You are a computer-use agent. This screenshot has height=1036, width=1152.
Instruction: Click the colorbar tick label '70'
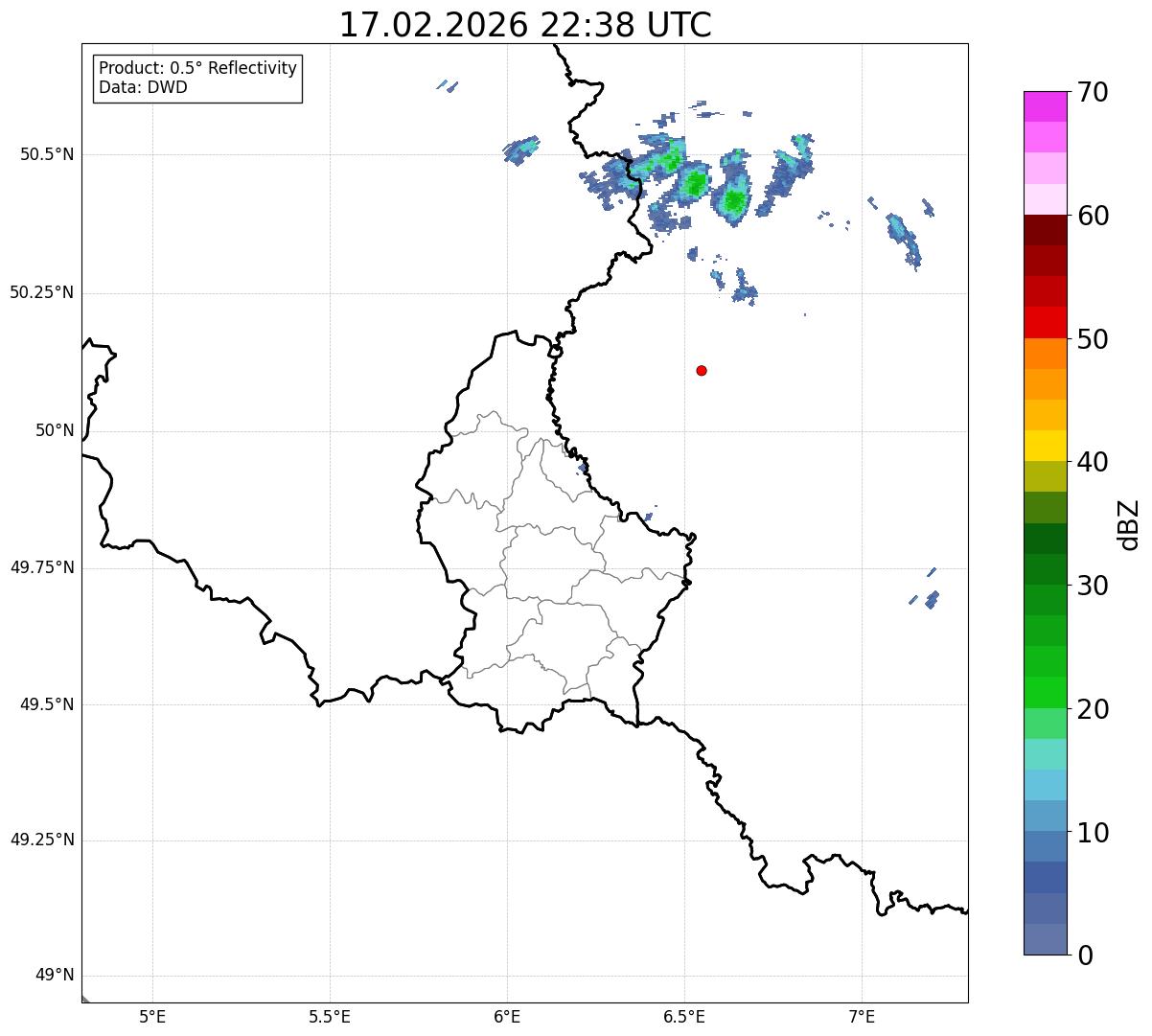coord(1093,92)
